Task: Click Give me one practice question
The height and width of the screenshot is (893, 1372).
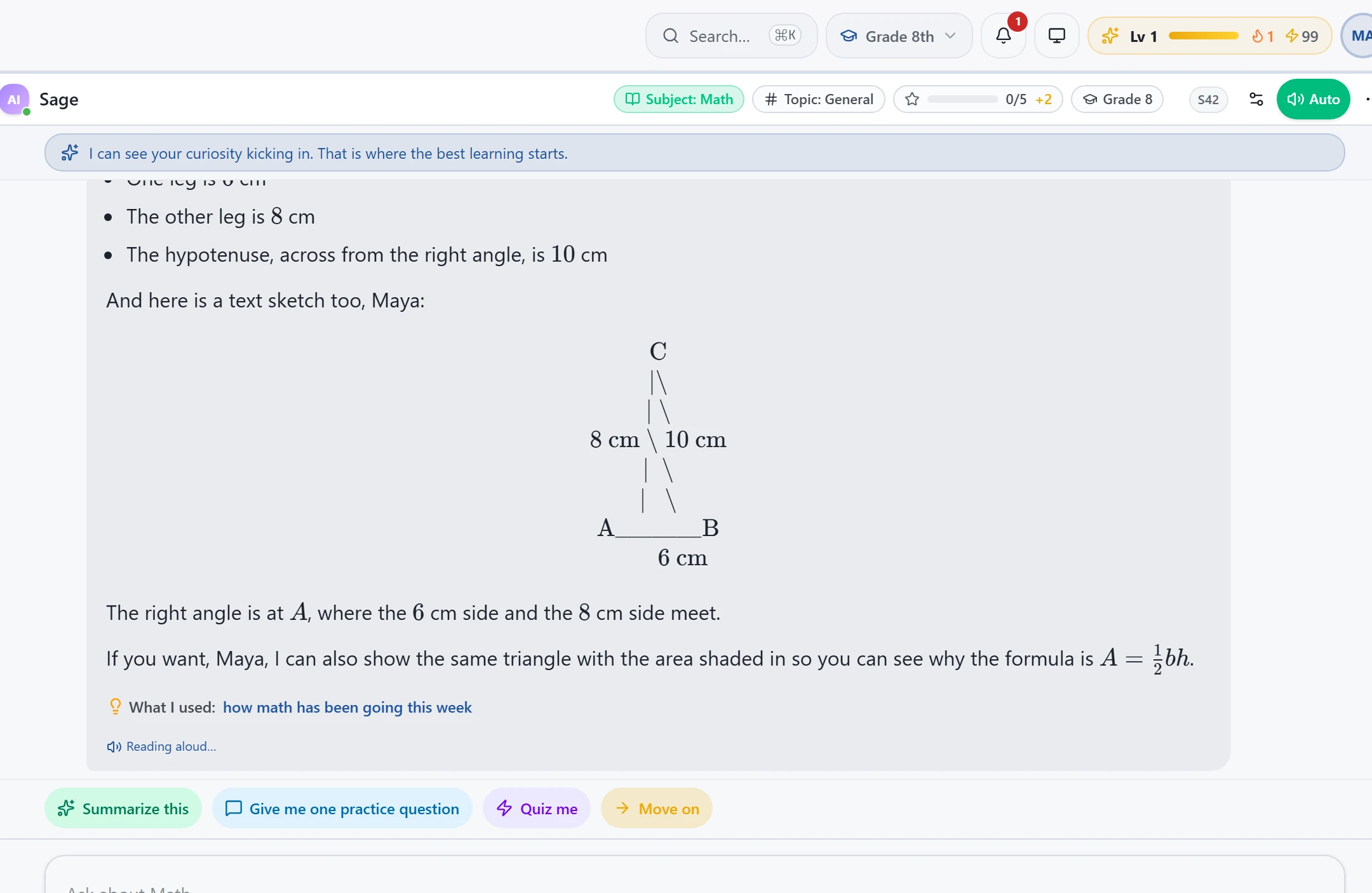Action: (x=342, y=809)
